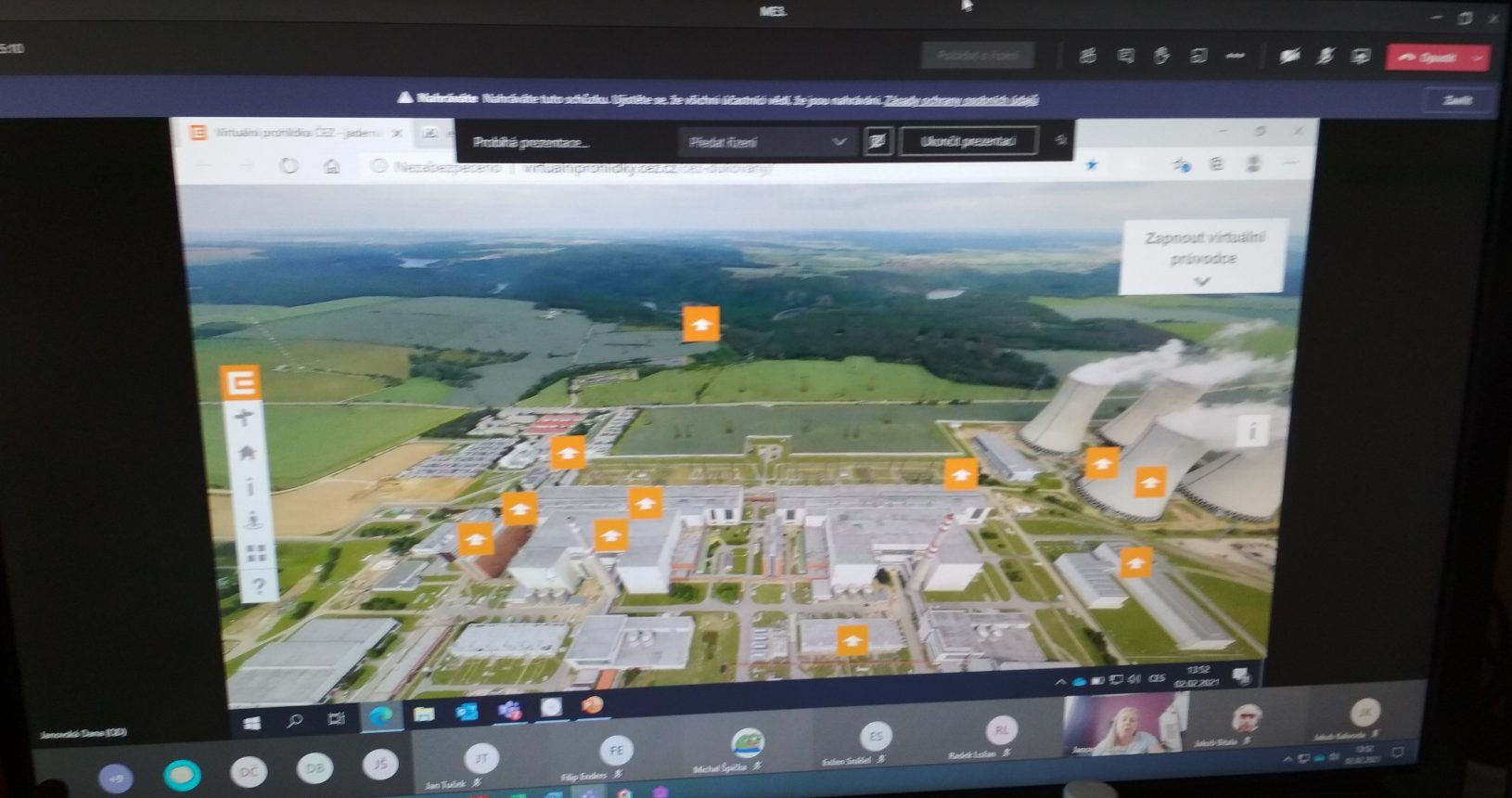Image resolution: width=1512 pixels, height=798 pixels.
Task: Raise hand in the Teams meeting
Action: (1161, 57)
